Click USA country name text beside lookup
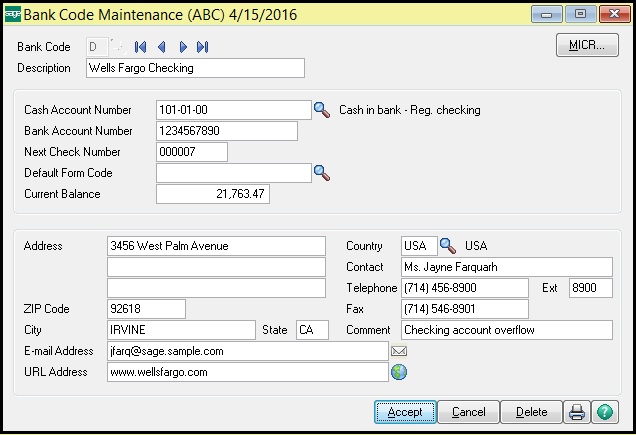 point(476,246)
